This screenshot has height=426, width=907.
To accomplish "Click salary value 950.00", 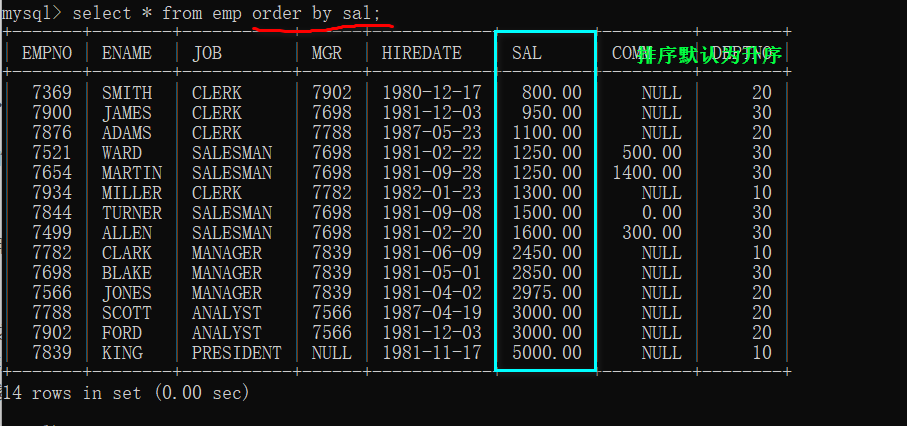I will pyautogui.click(x=552, y=113).
